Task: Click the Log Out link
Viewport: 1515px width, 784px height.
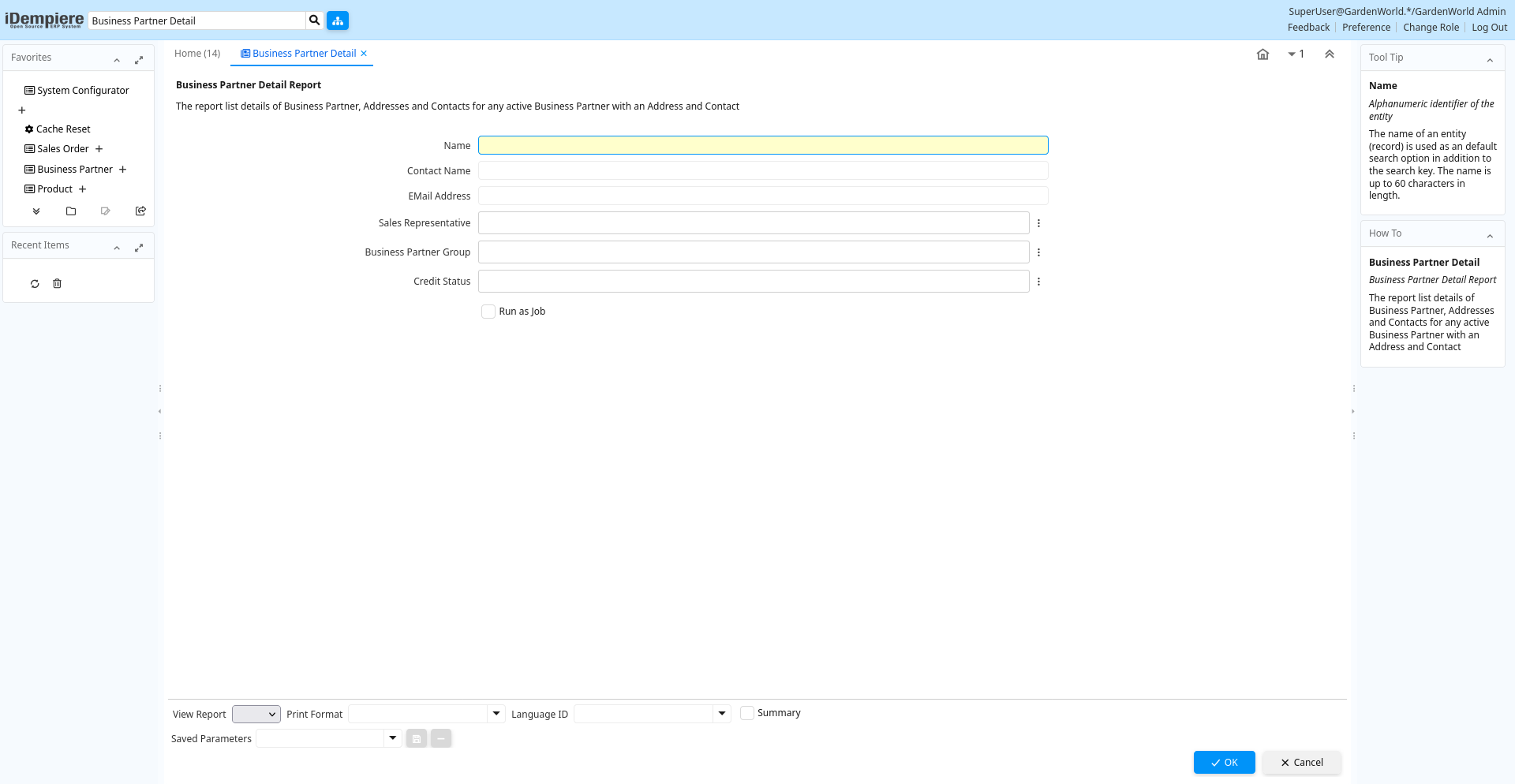Action: pyautogui.click(x=1489, y=28)
